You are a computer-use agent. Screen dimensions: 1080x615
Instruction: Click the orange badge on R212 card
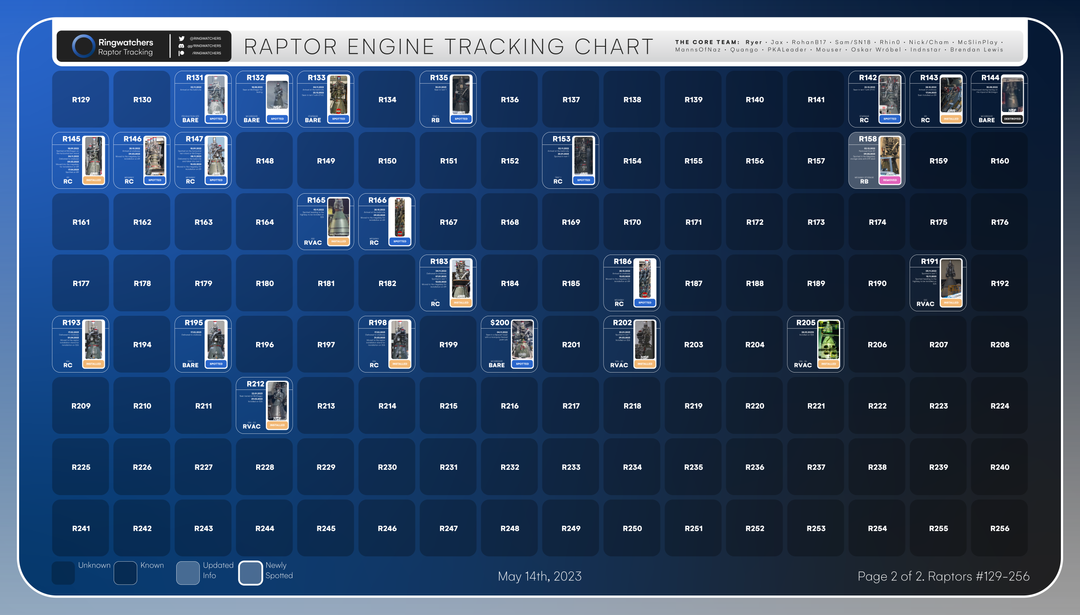click(277, 425)
